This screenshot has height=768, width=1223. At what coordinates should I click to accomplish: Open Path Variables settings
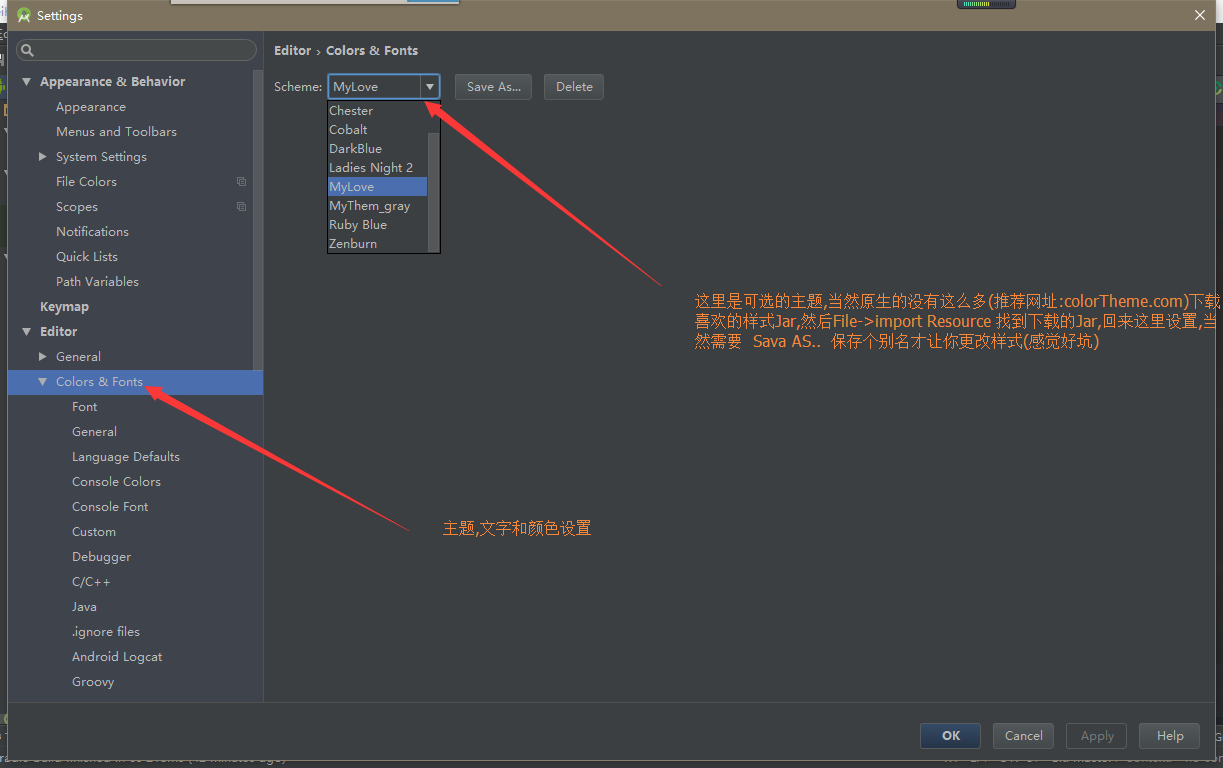(x=97, y=282)
